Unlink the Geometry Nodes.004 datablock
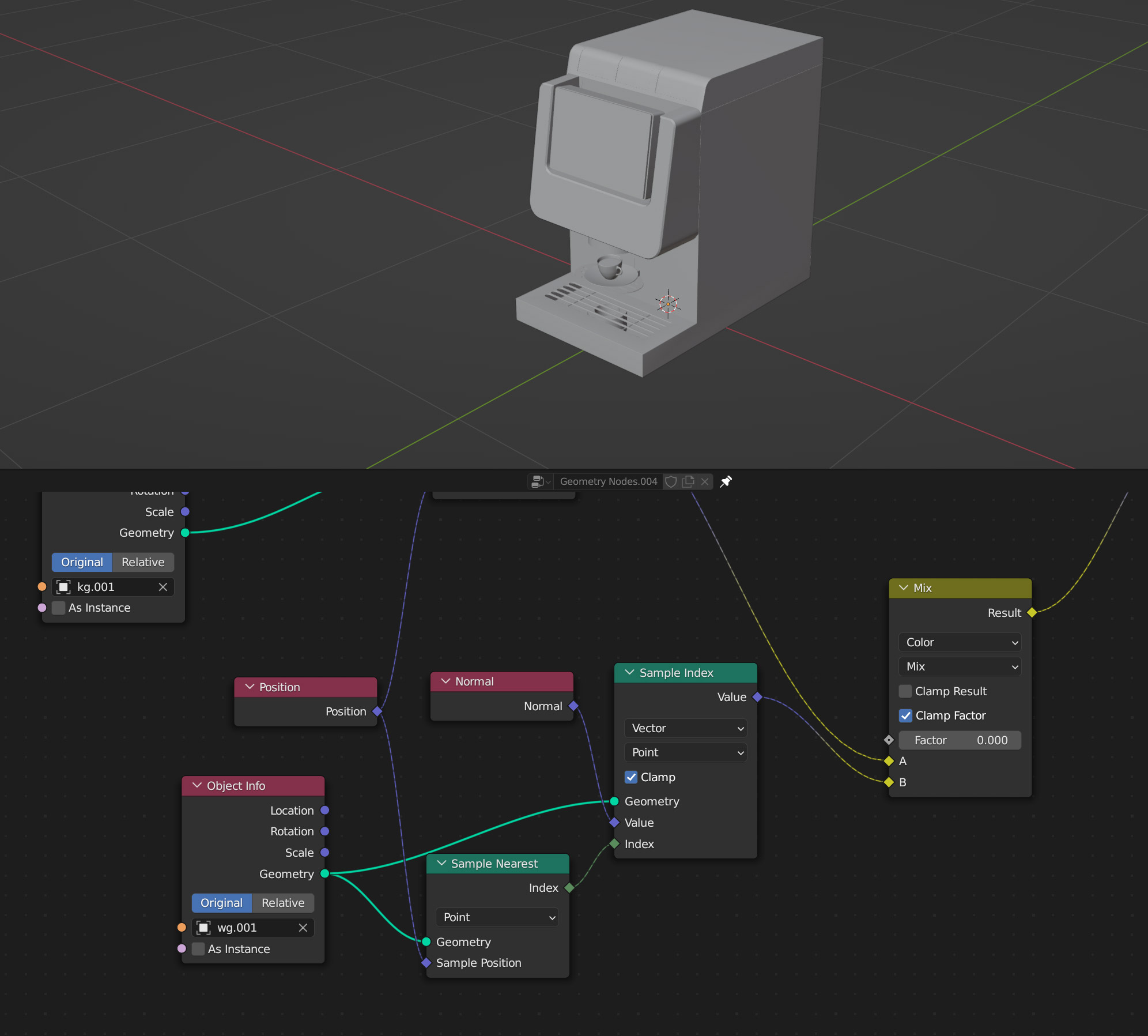This screenshot has width=1148, height=1036. tap(705, 481)
